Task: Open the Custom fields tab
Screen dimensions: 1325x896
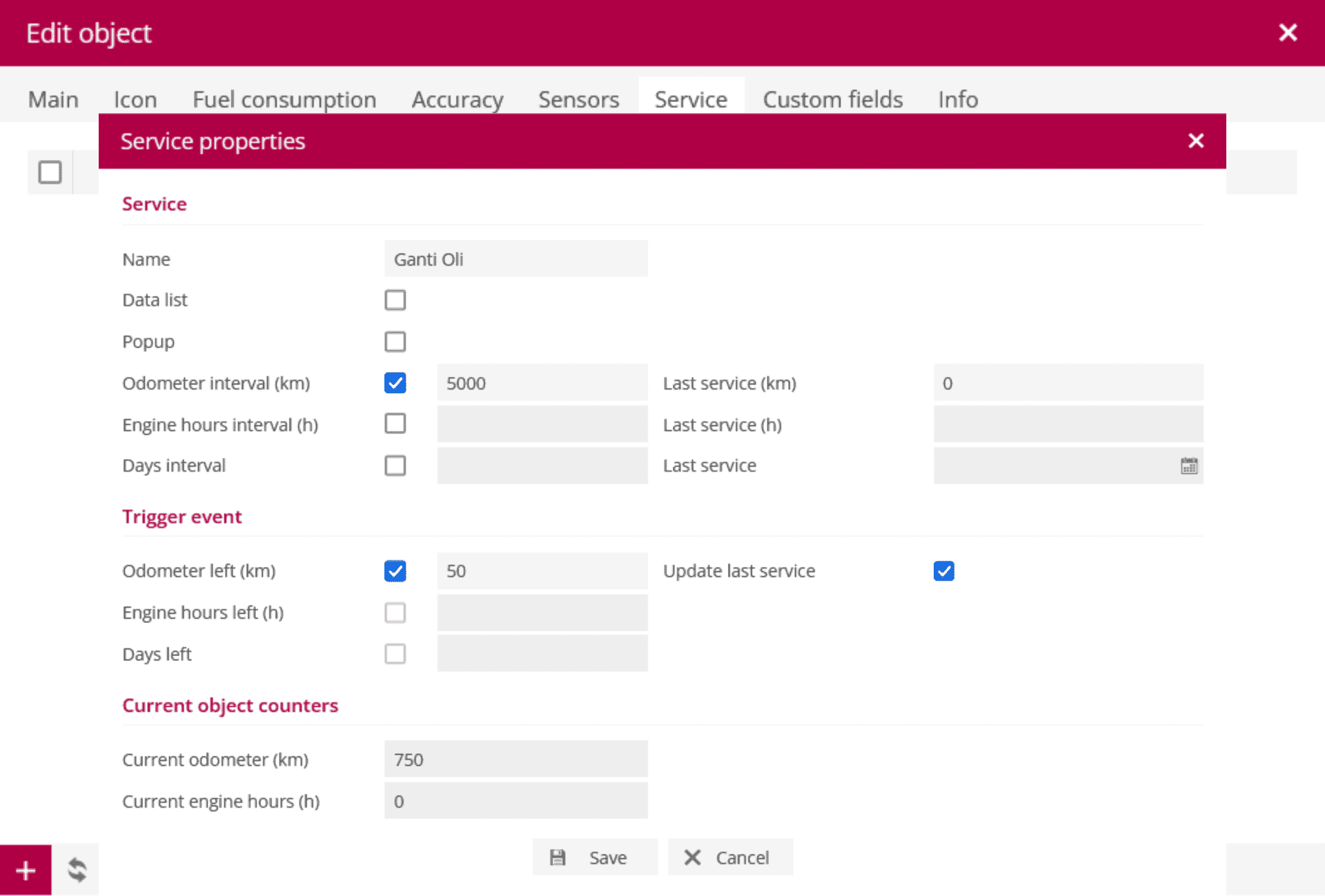Action: [x=832, y=99]
